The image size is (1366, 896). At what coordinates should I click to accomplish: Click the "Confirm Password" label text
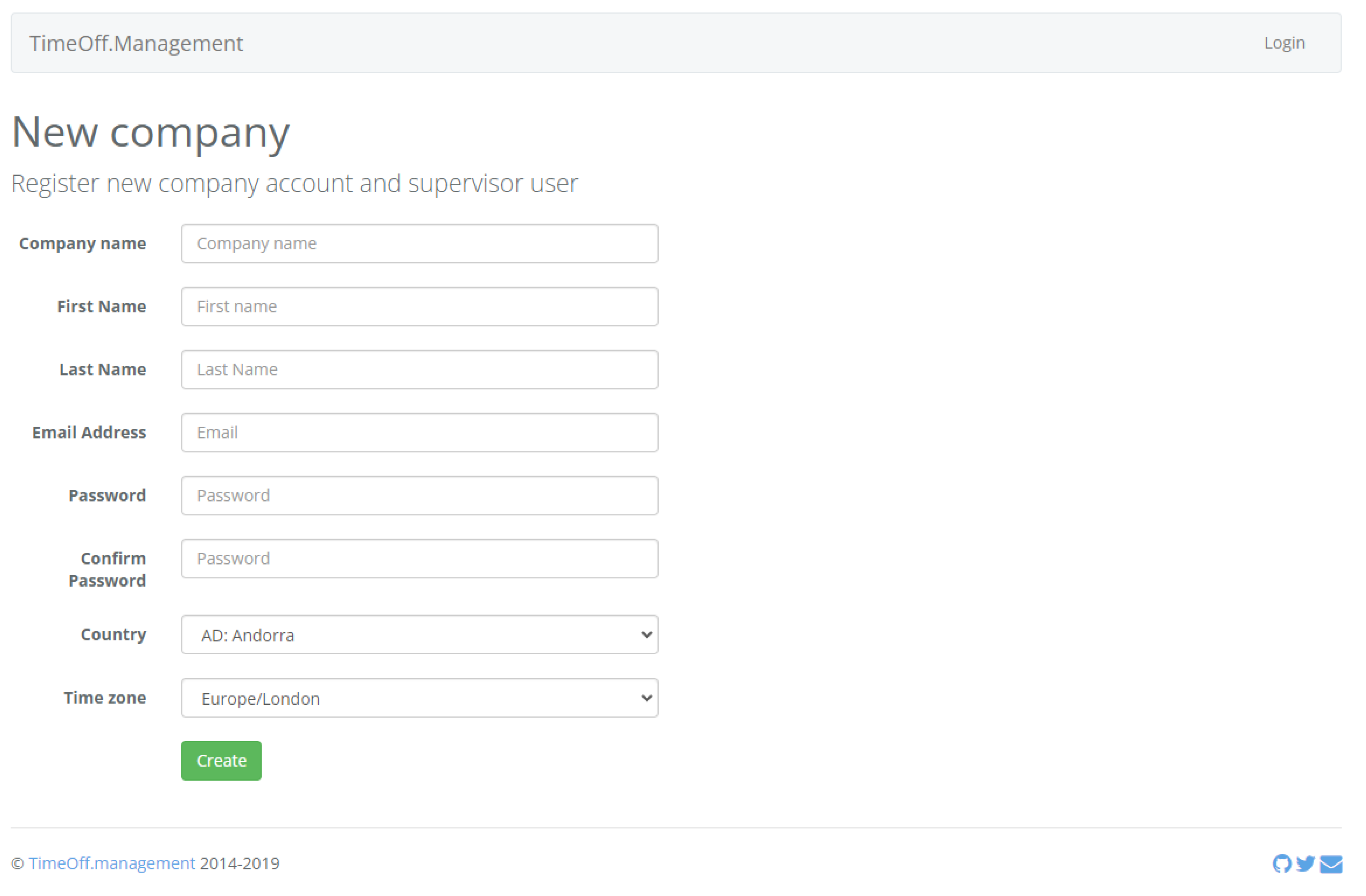107,569
